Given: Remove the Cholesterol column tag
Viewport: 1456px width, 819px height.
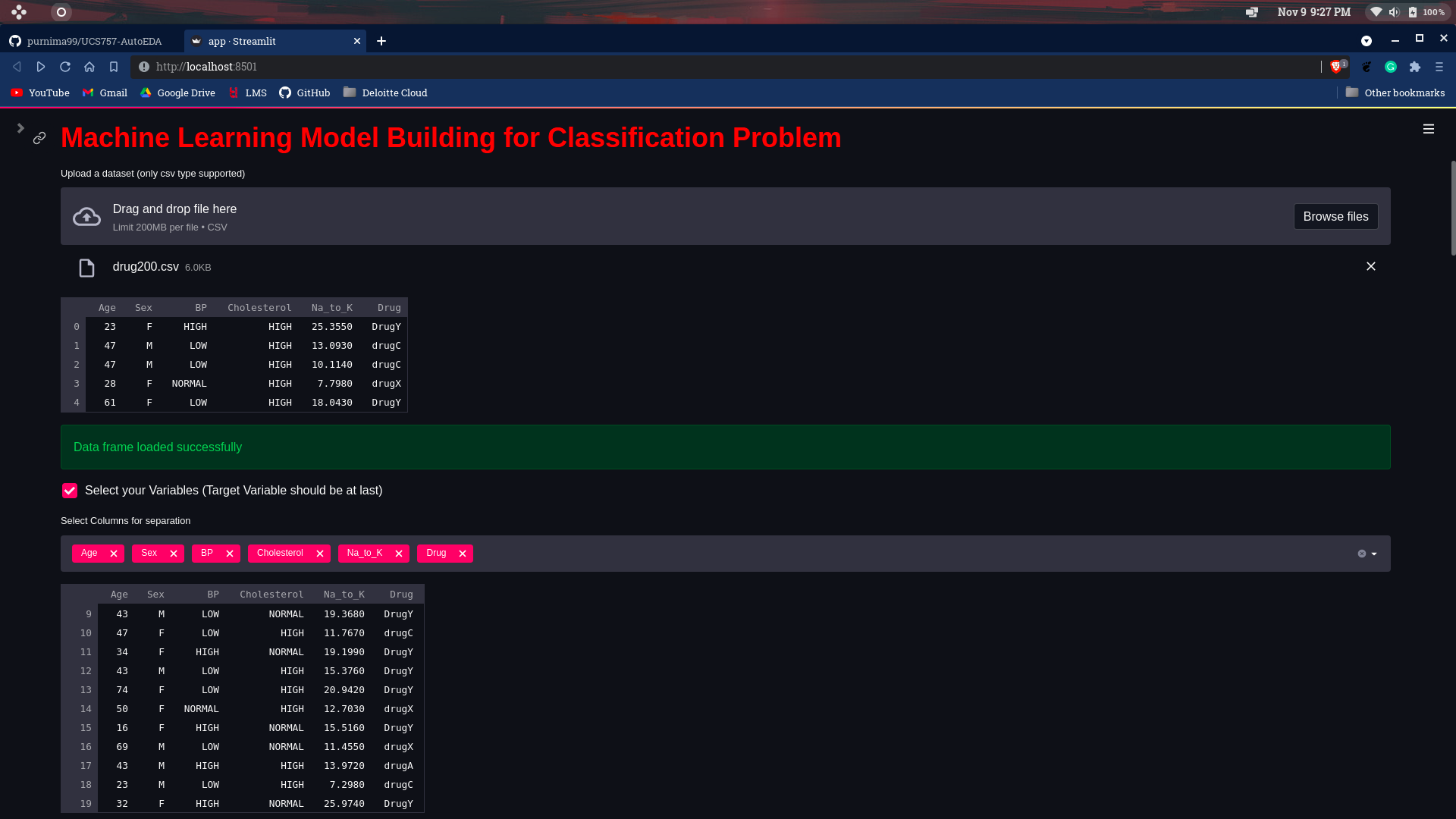Looking at the screenshot, I should pyautogui.click(x=320, y=554).
